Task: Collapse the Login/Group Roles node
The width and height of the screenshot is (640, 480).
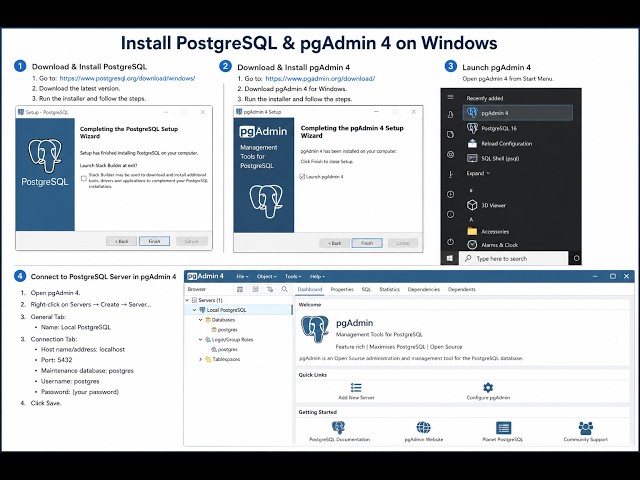Action: click(200, 340)
